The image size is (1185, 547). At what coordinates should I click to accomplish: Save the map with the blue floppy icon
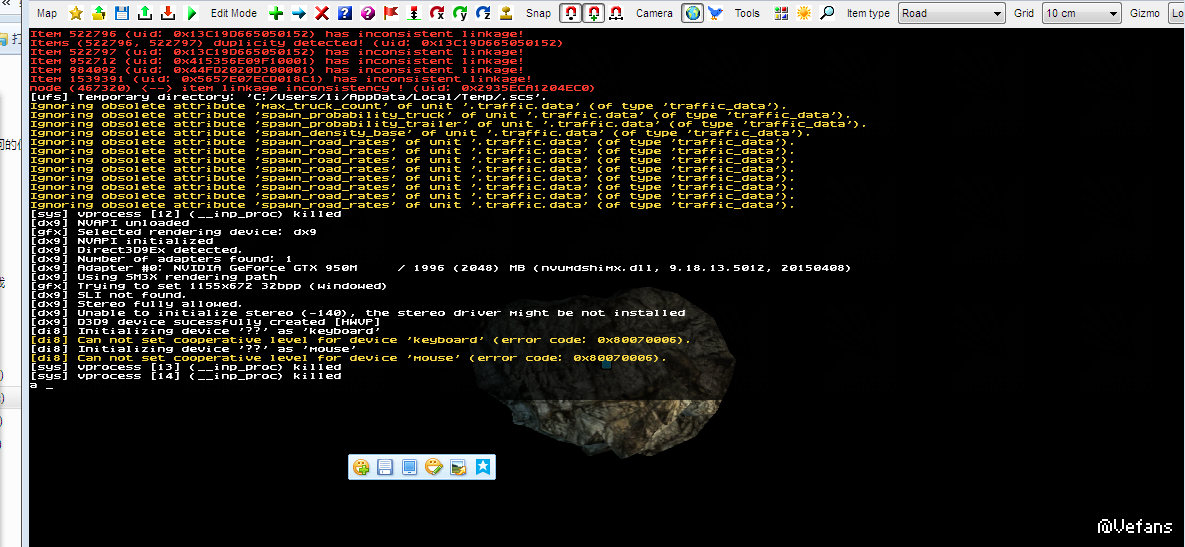(121, 13)
